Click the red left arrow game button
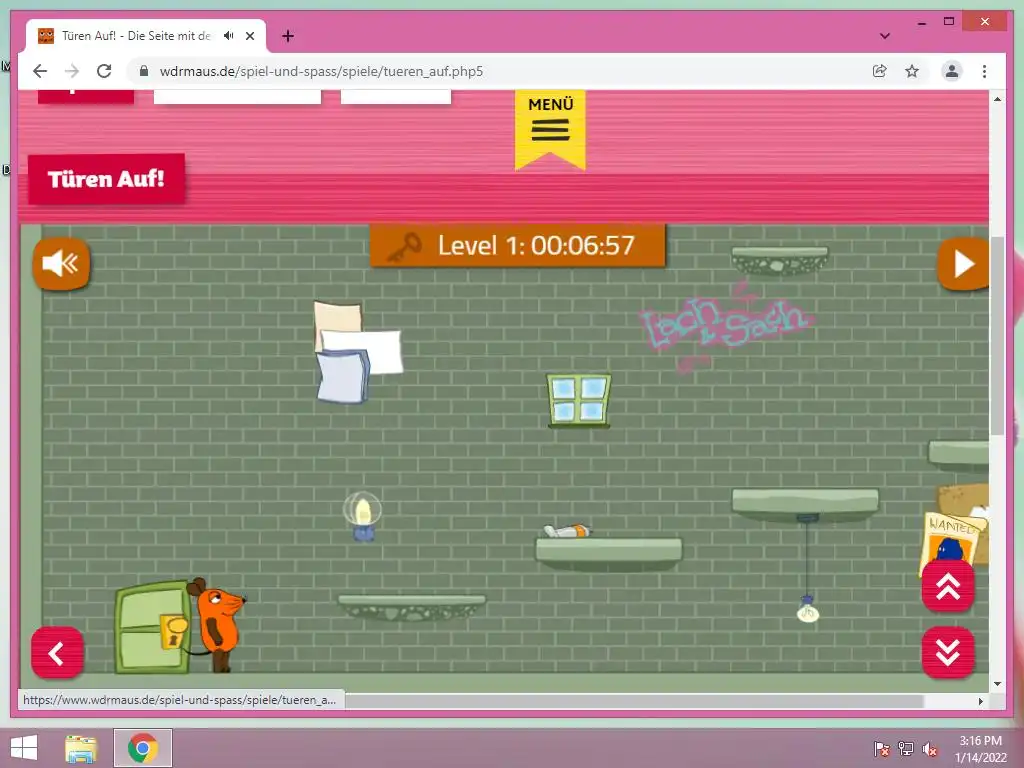 [x=57, y=652]
